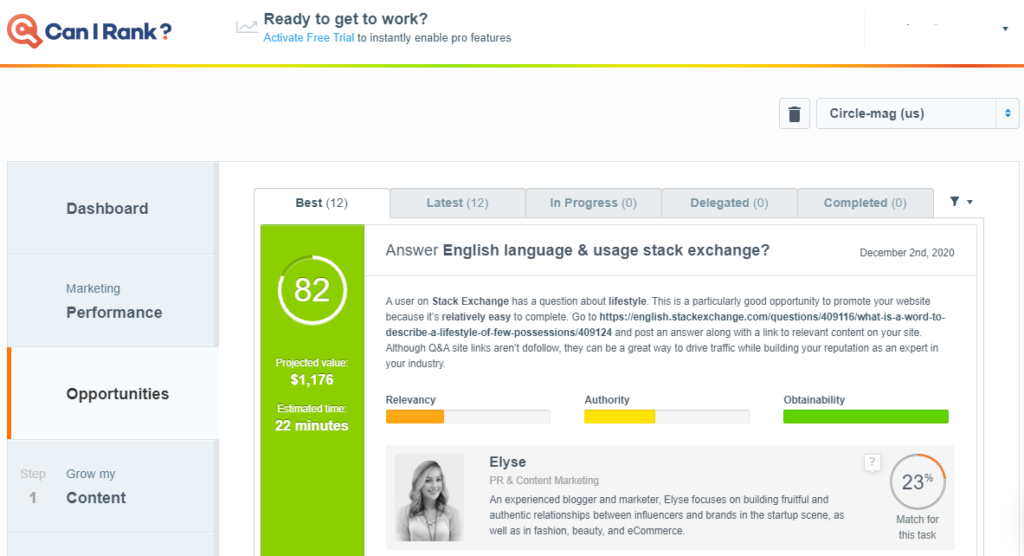
Task: Open the filter funnel icon menu
Action: 955,201
